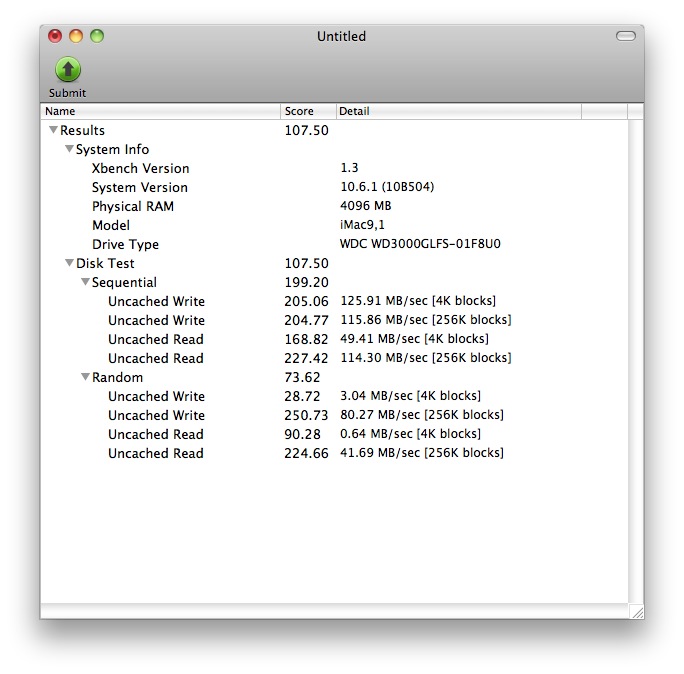Zoom window using the green titlebar button

point(97,36)
